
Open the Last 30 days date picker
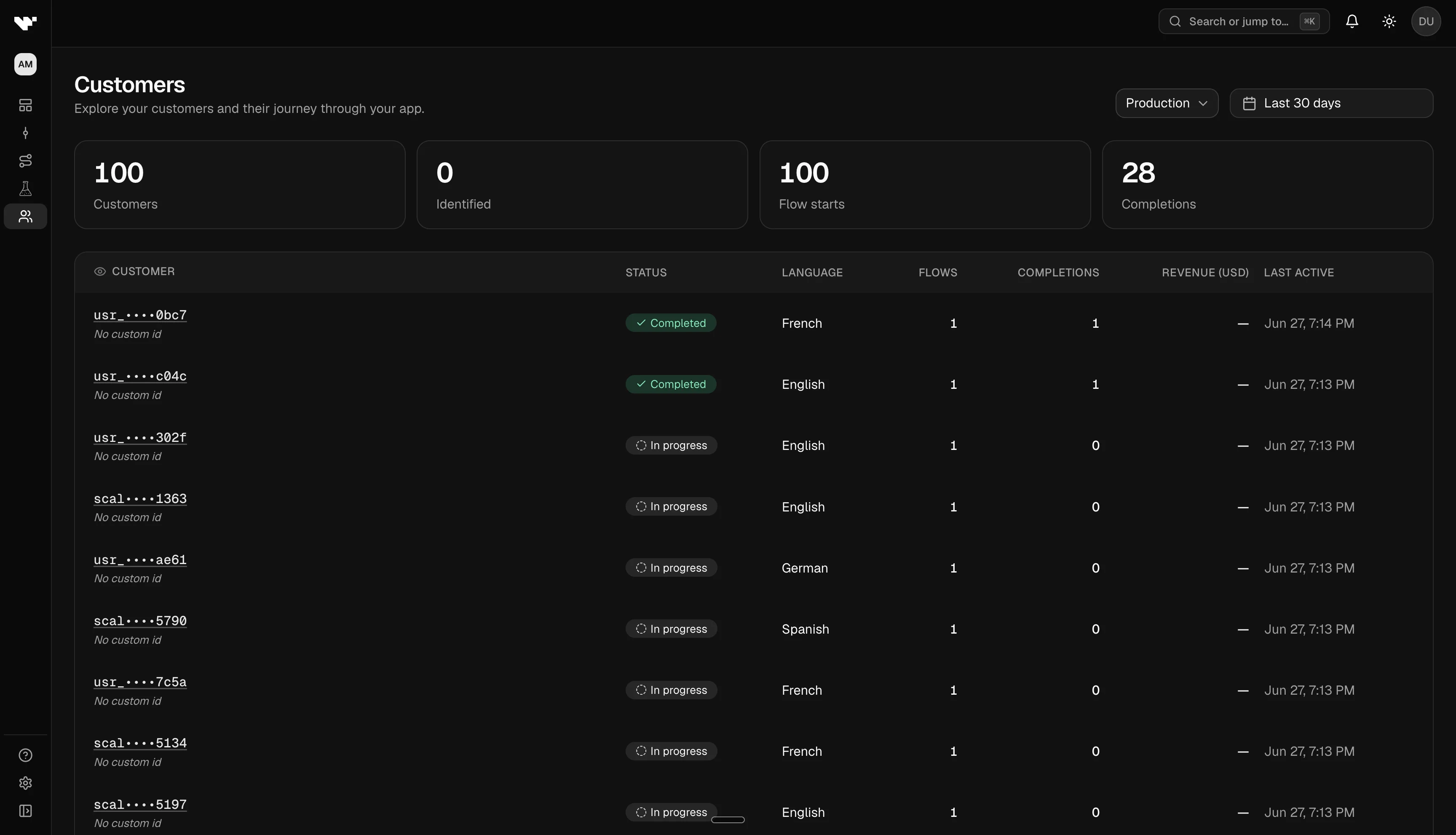pyautogui.click(x=1331, y=103)
